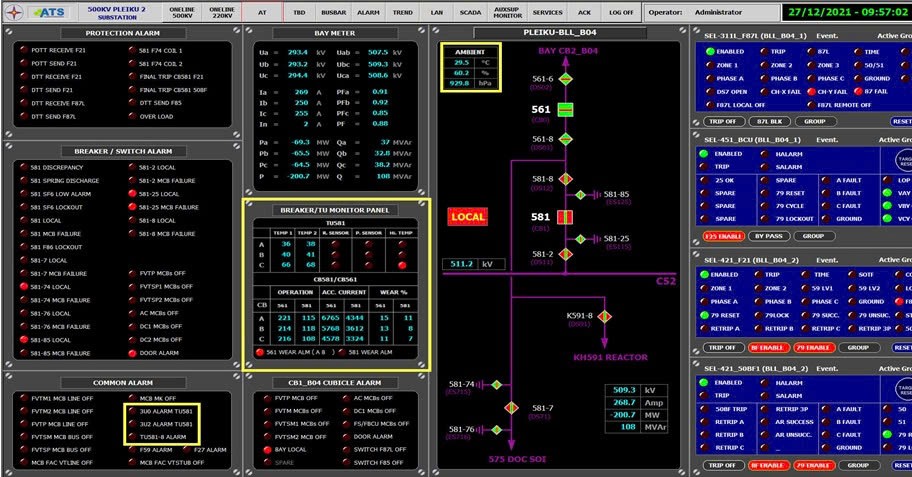Screen dimensions: 912x477
Task: Toggle 79 ENABLE in SEL-421_F21 panel
Action: pos(814,347)
